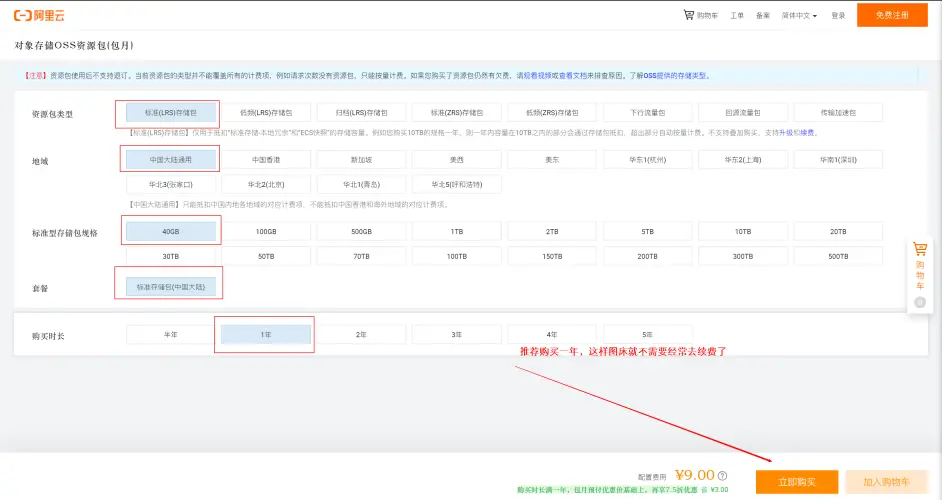Select the 标准存储包(中国大陆) package
Screen dimensions: 942x500
click(171, 287)
